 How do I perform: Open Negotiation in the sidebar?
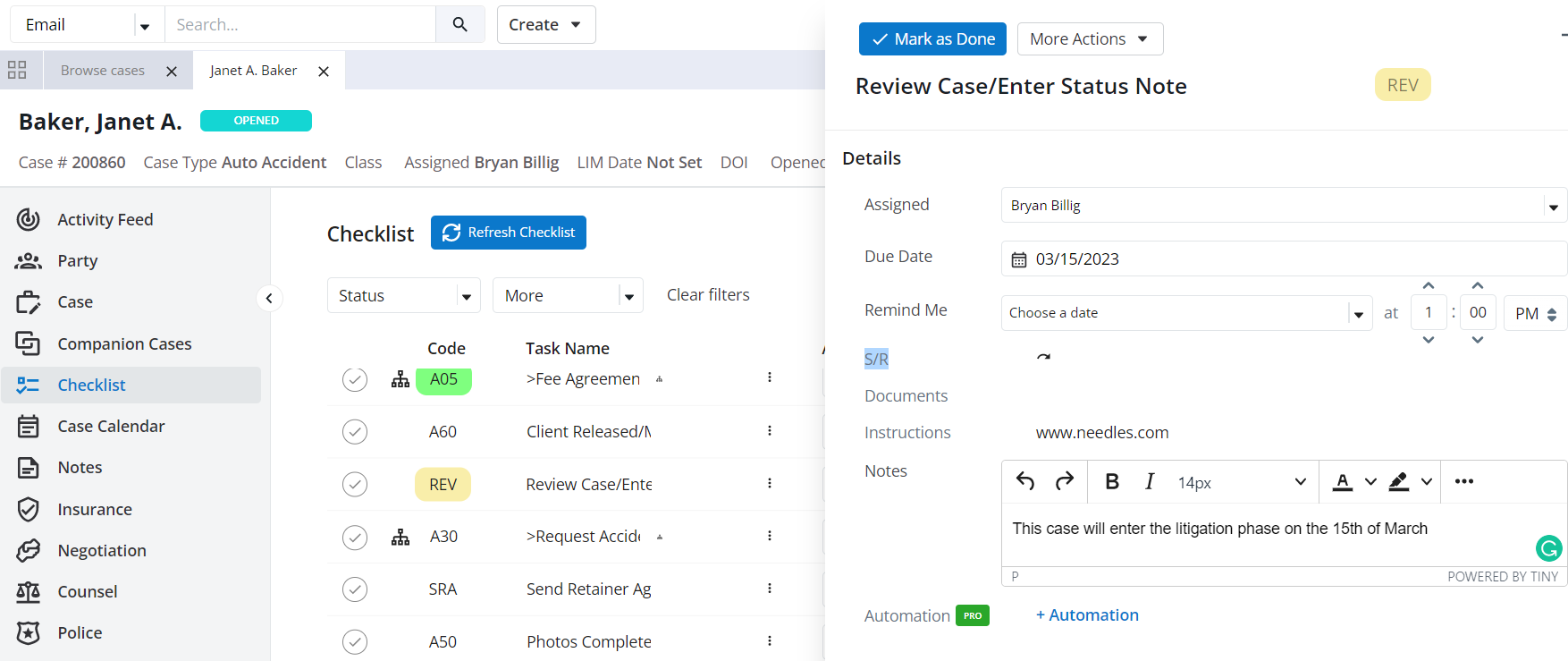click(102, 550)
